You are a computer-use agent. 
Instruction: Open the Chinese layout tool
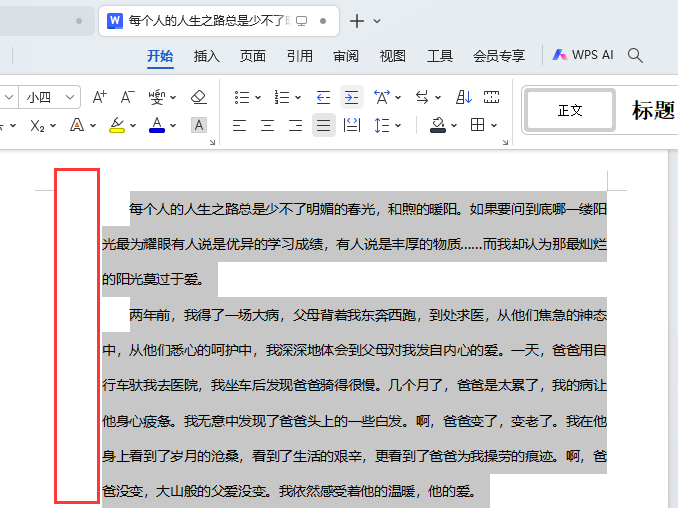point(382,97)
